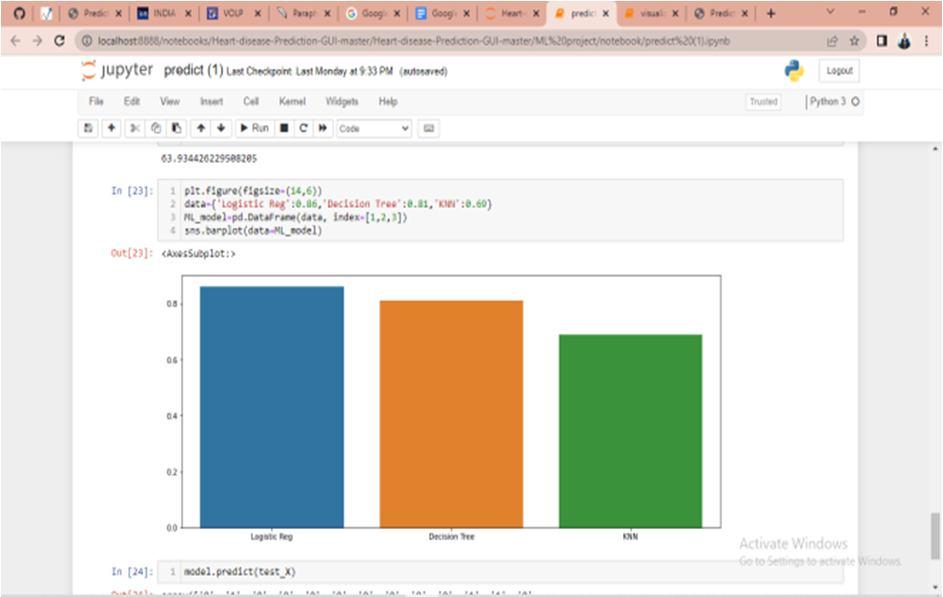Interrupt the kernel with the stop icon

(284, 128)
